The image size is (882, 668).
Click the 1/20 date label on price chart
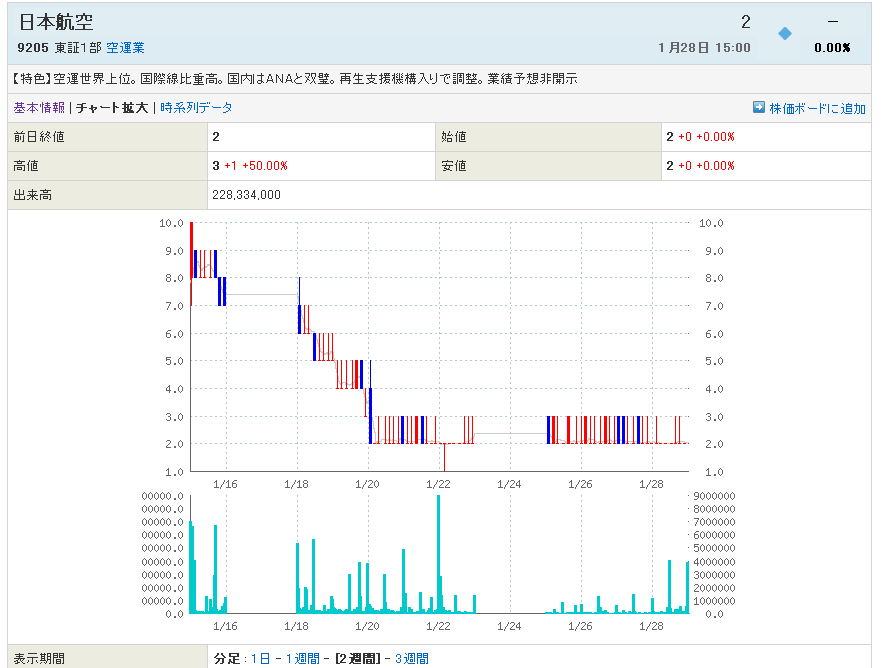(x=367, y=484)
